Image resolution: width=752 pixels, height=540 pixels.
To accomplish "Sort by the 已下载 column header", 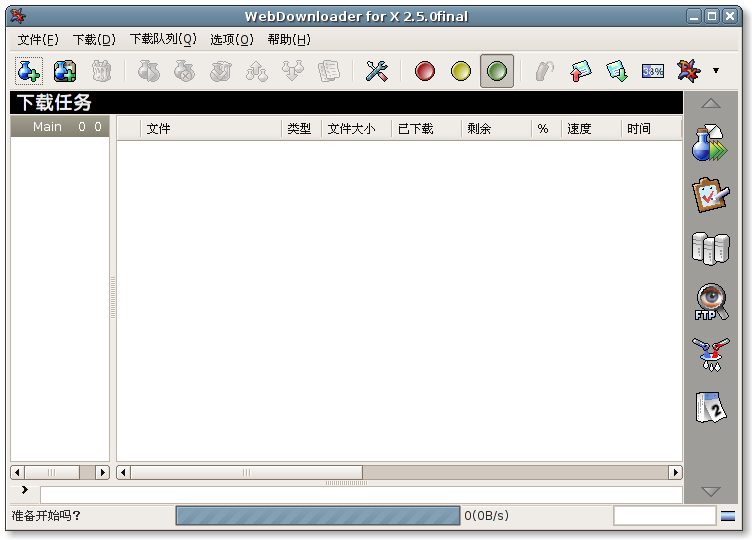I will point(426,129).
